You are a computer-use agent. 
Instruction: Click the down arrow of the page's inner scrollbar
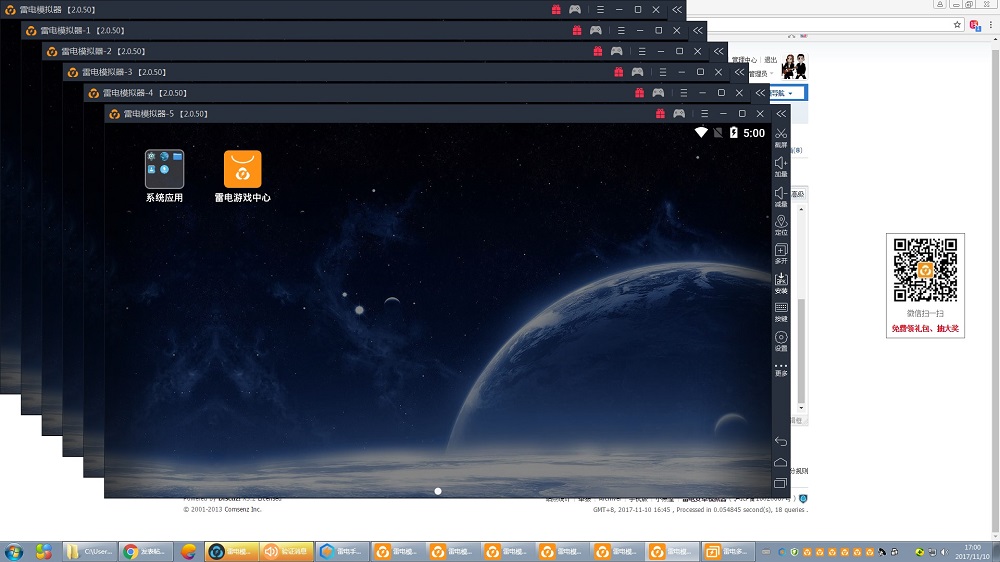pos(802,408)
